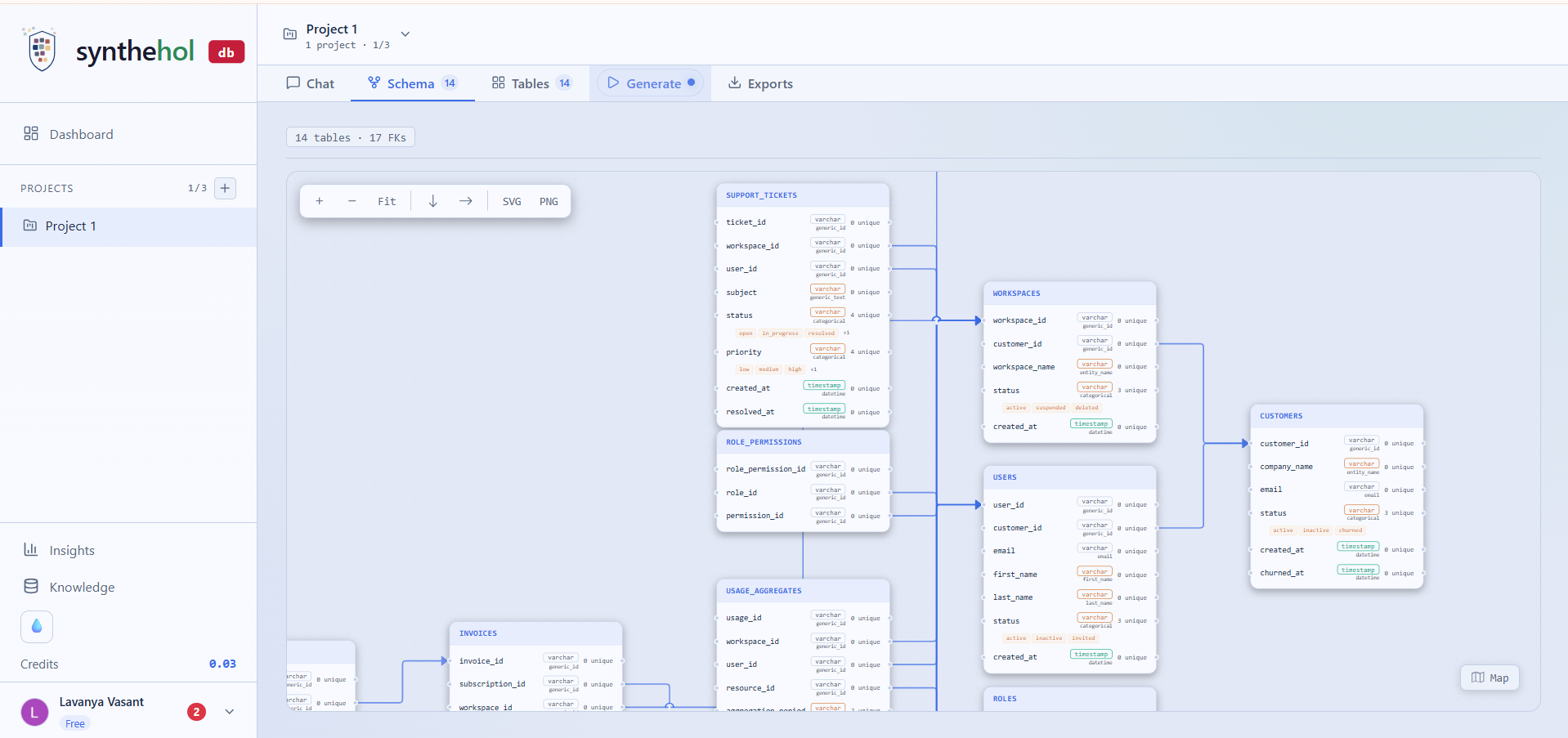Click the Dashboard grid icon
The width and height of the screenshot is (1568, 738).
pos(31,133)
